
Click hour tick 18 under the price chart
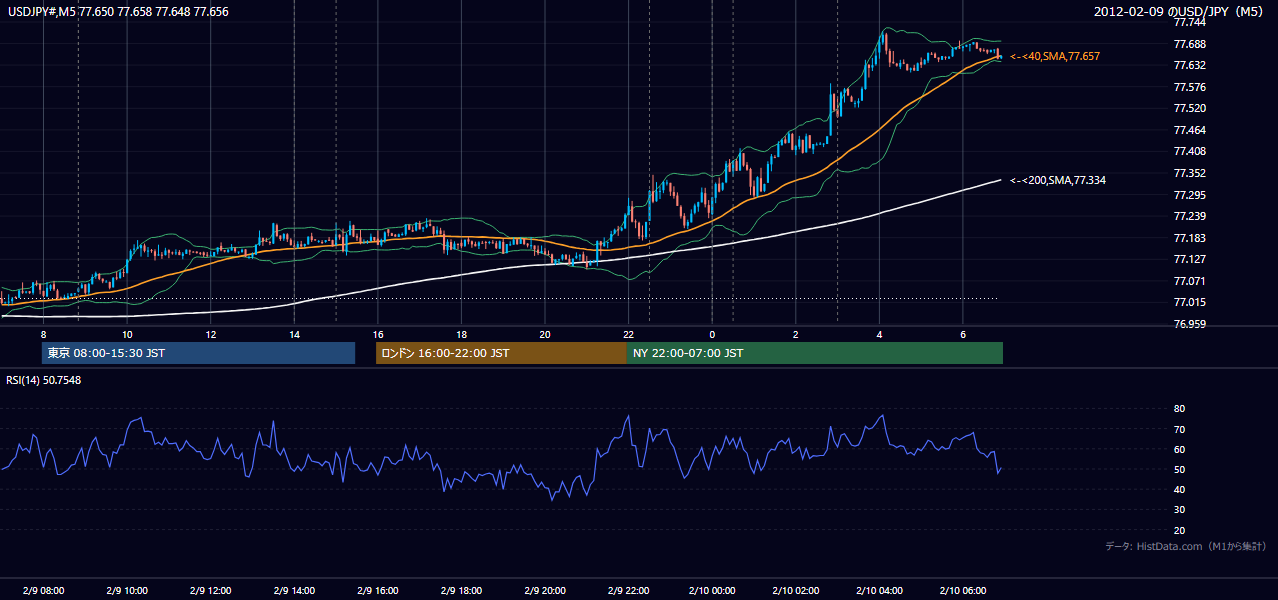click(x=461, y=334)
